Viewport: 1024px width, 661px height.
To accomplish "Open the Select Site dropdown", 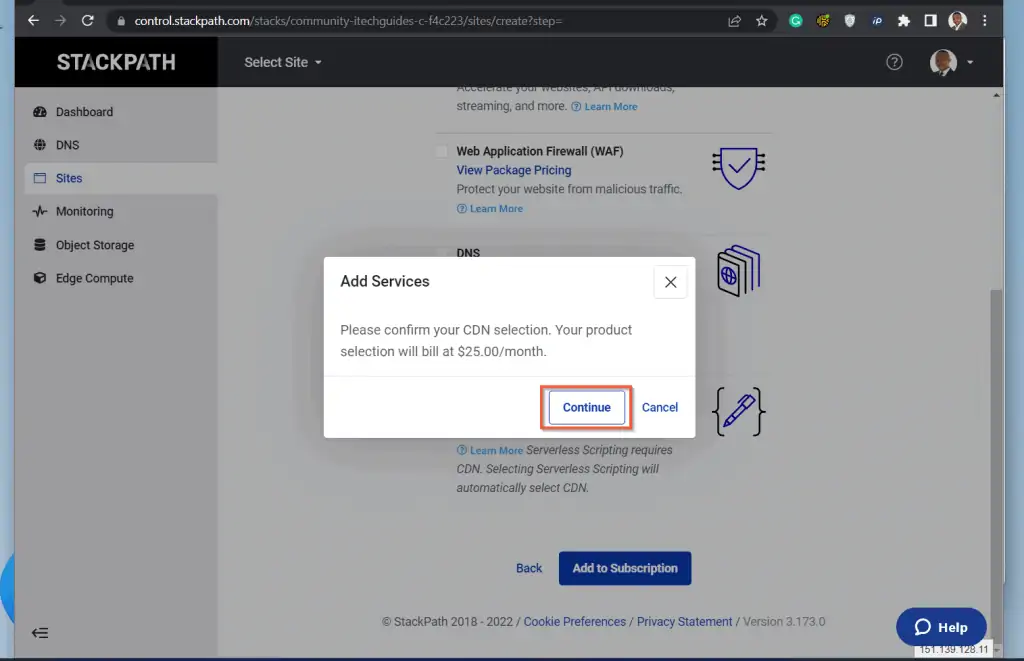I will 281,62.
